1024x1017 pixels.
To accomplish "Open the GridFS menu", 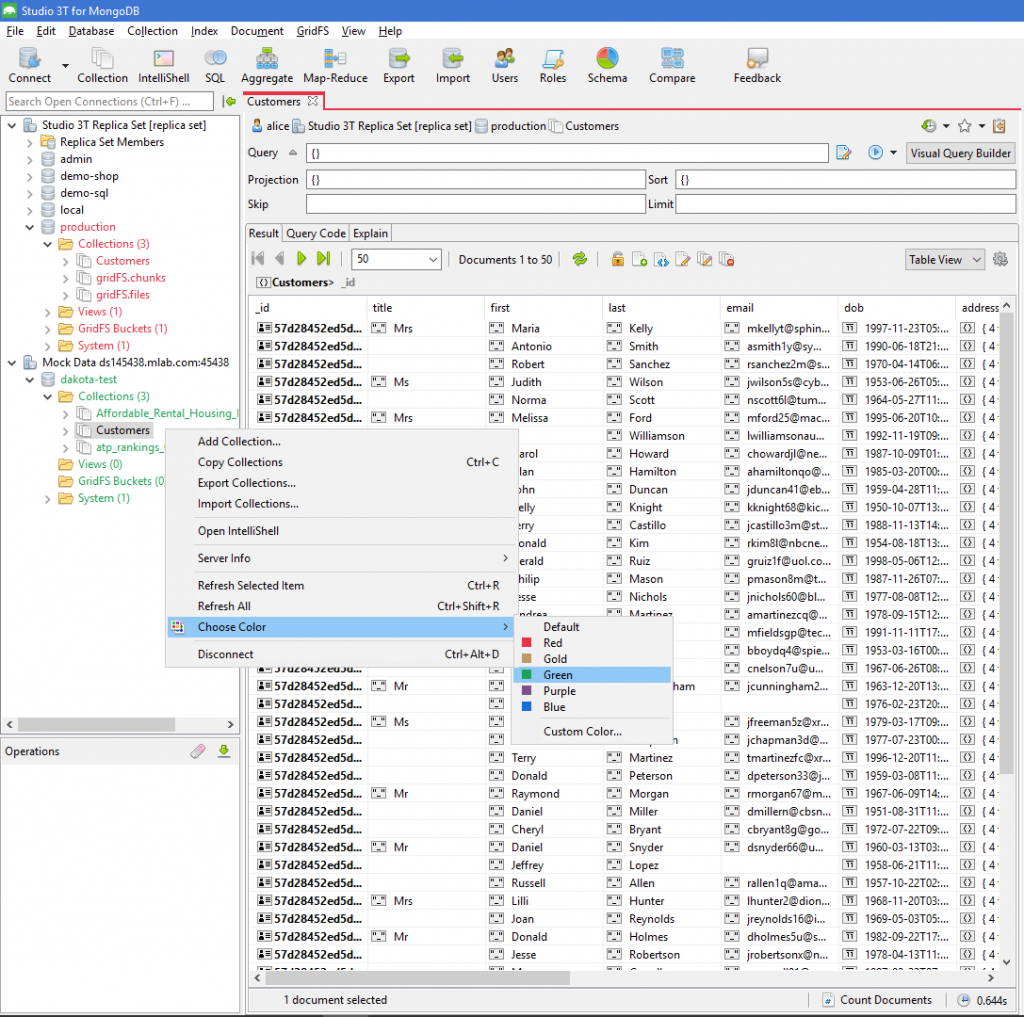I will point(313,31).
